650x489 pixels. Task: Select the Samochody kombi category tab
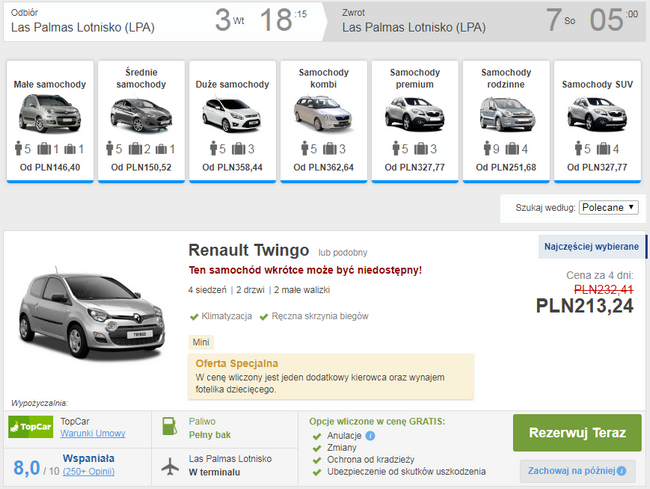tap(324, 121)
